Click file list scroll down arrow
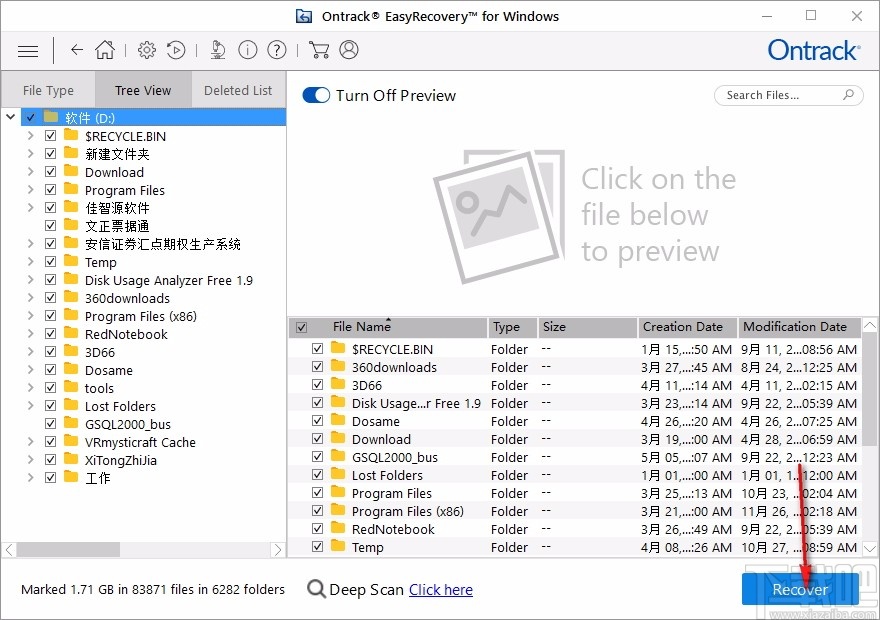880x620 pixels. (870, 548)
